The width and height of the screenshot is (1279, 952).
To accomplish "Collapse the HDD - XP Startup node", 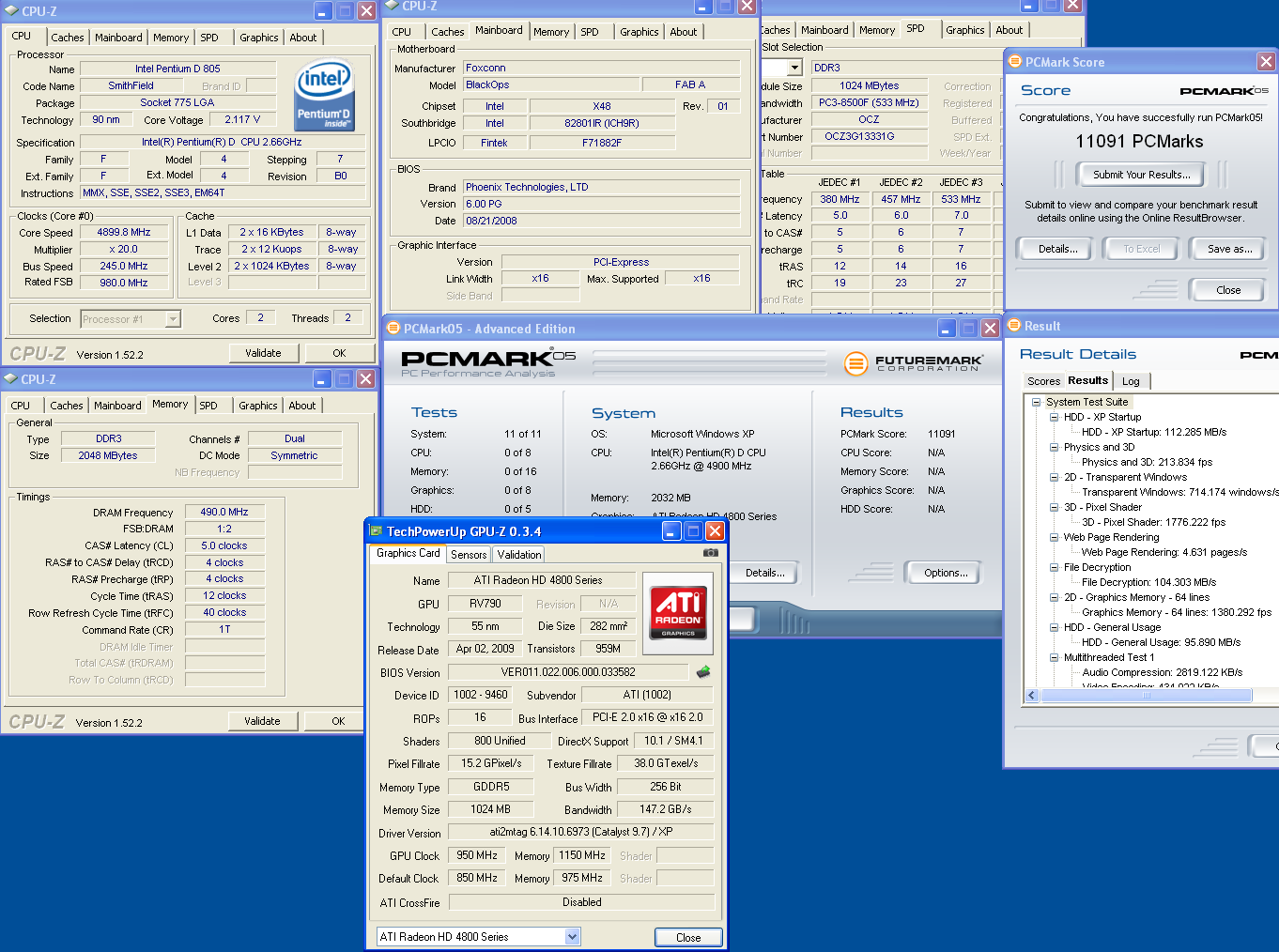I will (x=1055, y=417).
